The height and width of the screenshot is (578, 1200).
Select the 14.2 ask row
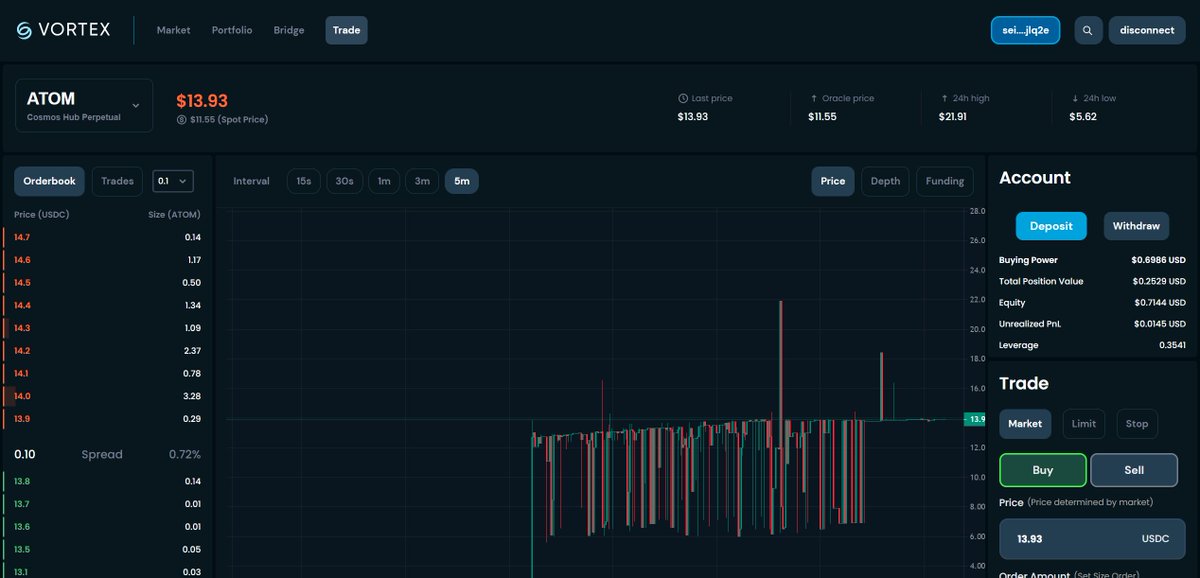coord(107,350)
